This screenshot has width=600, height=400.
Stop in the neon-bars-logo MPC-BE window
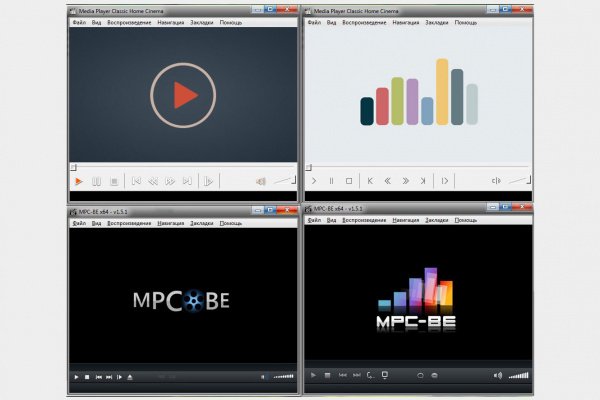(x=327, y=375)
